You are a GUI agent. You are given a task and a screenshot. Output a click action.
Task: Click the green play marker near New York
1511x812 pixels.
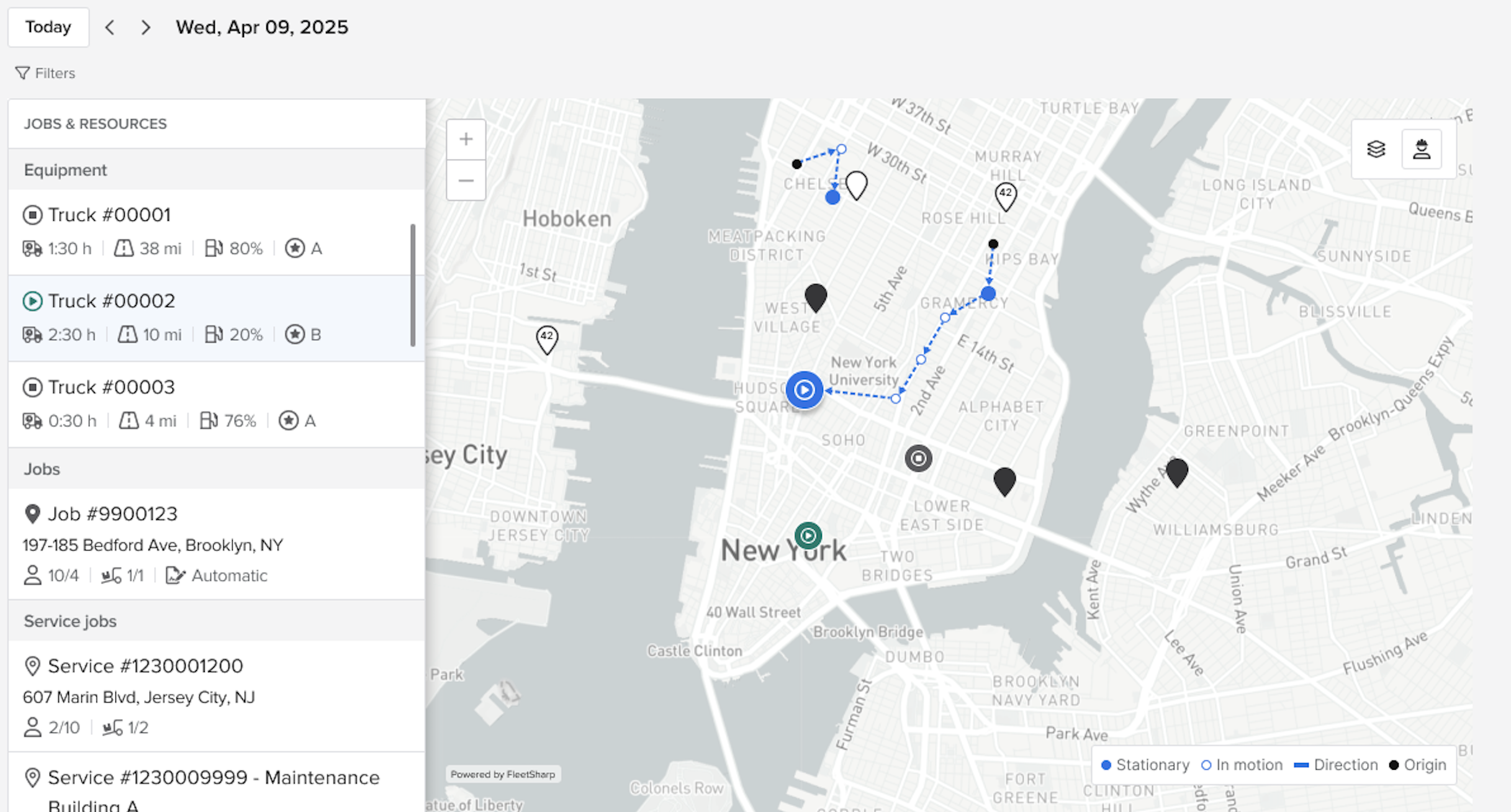pyautogui.click(x=808, y=535)
